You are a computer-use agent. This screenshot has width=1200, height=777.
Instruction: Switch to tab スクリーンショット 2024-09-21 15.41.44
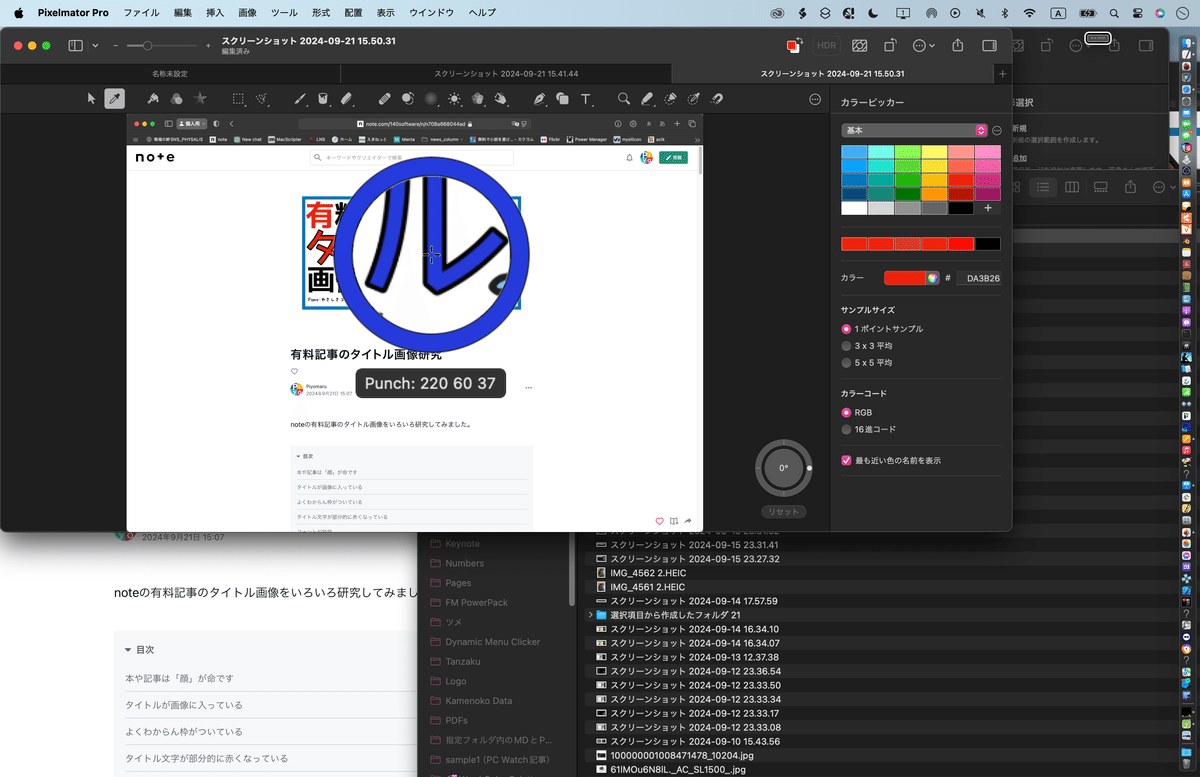click(x=506, y=74)
